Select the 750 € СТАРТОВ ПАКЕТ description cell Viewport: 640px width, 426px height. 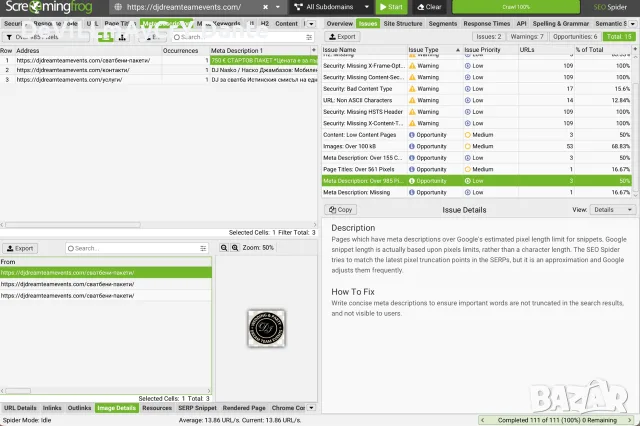pos(264,60)
